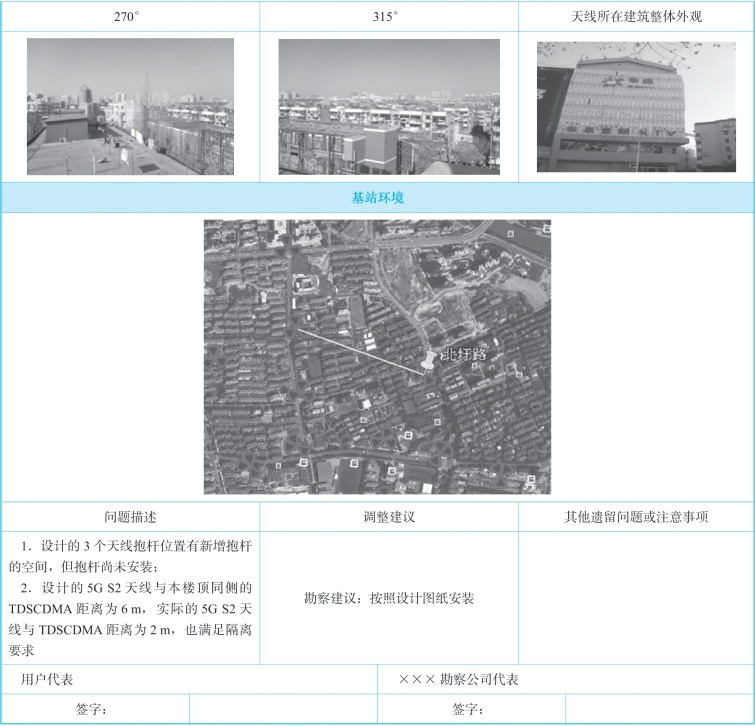
Task: Click the 270° direction photo
Action: click(130, 106)
